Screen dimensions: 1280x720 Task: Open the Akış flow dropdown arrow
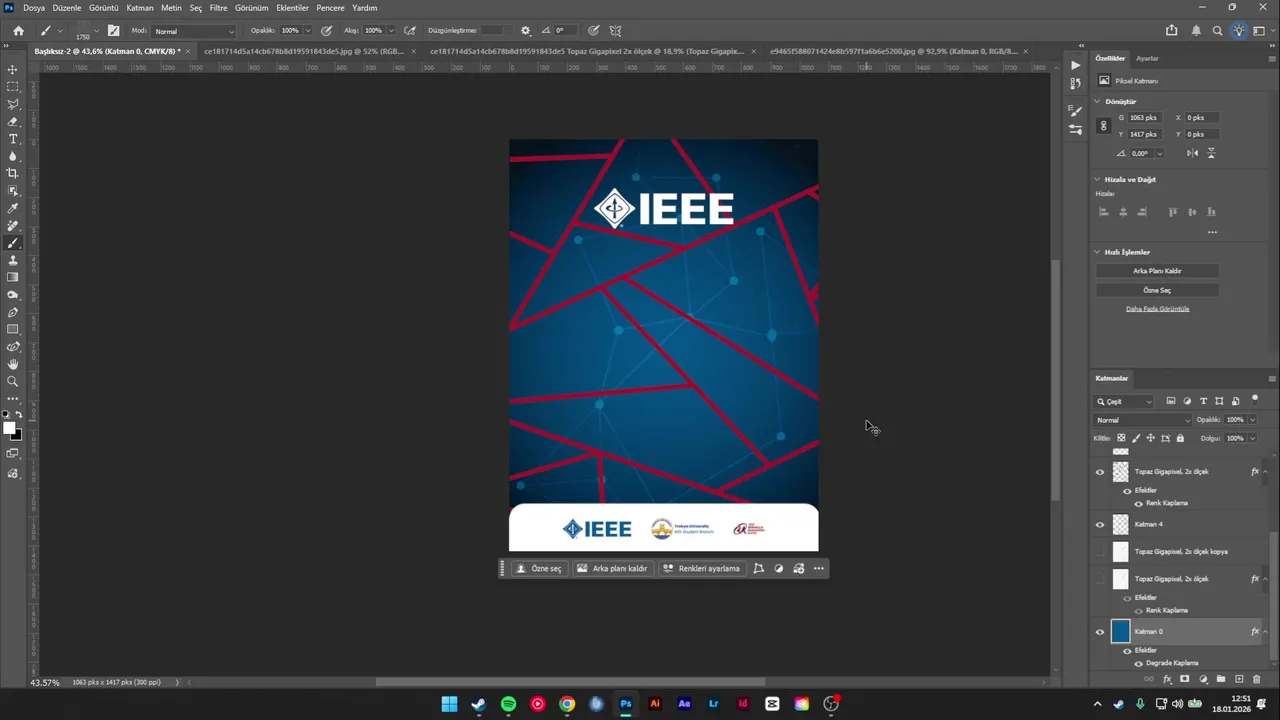[390, 31]
